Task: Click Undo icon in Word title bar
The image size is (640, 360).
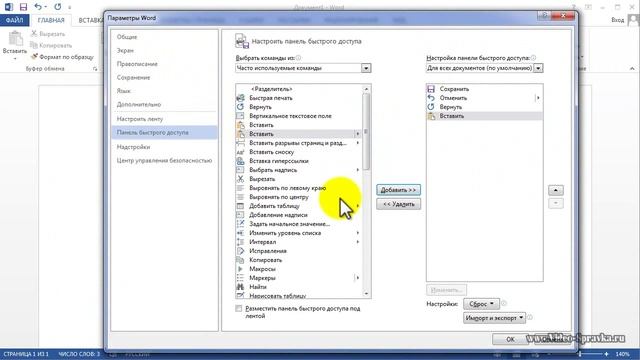Action: tap(38, 7)
